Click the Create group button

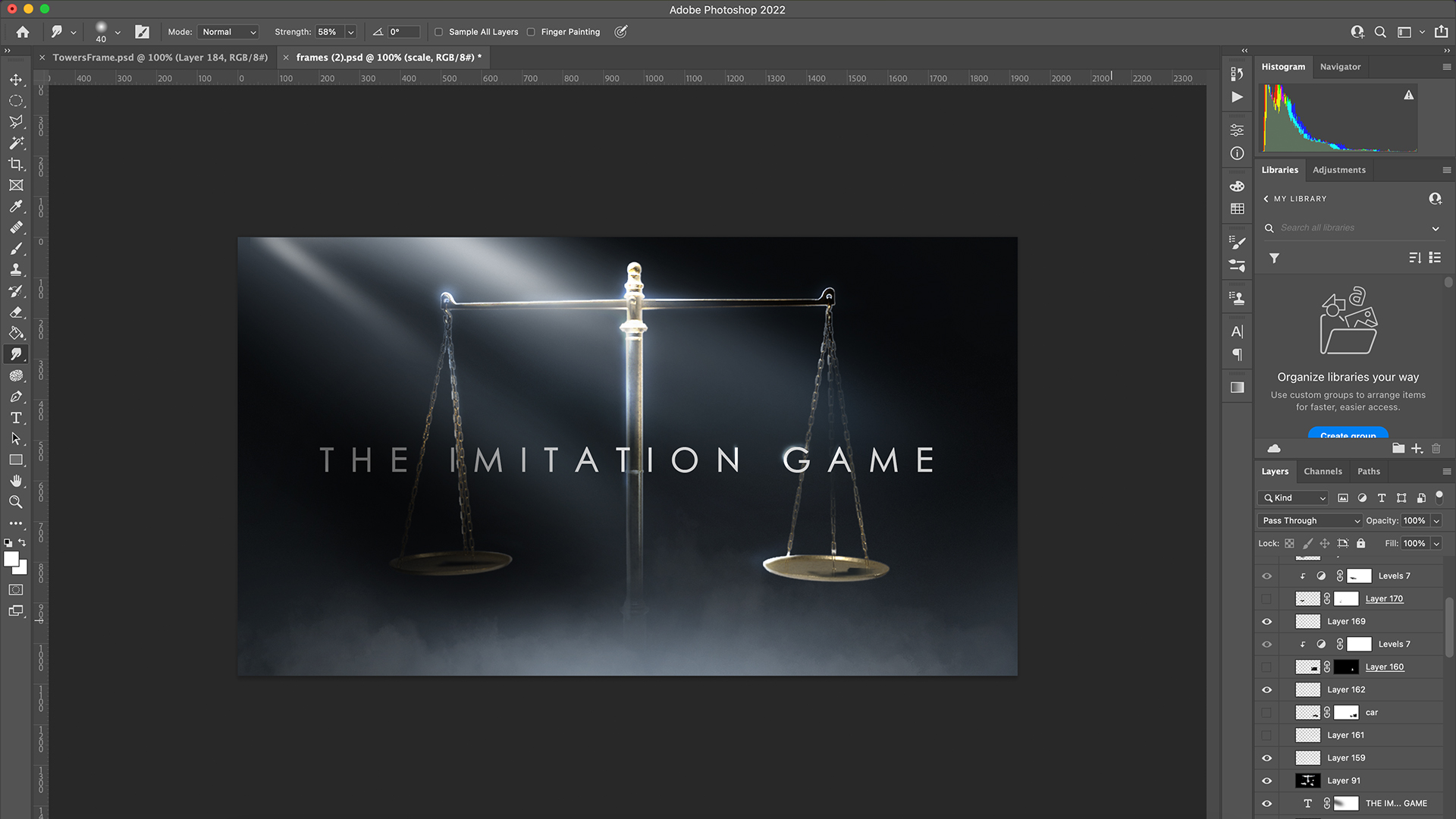point(1348,435)
